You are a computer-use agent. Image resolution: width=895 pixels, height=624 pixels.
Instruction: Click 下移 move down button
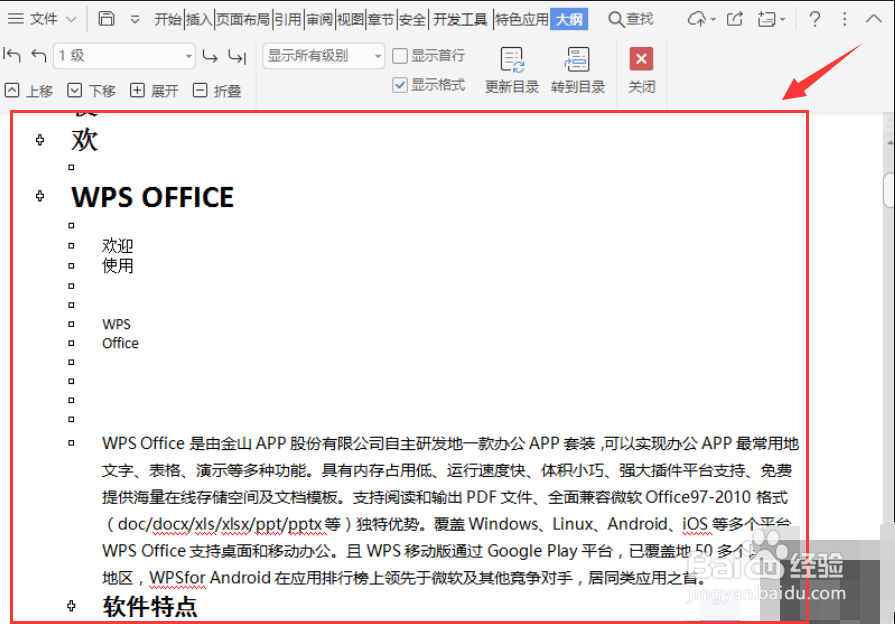[91, 90]
